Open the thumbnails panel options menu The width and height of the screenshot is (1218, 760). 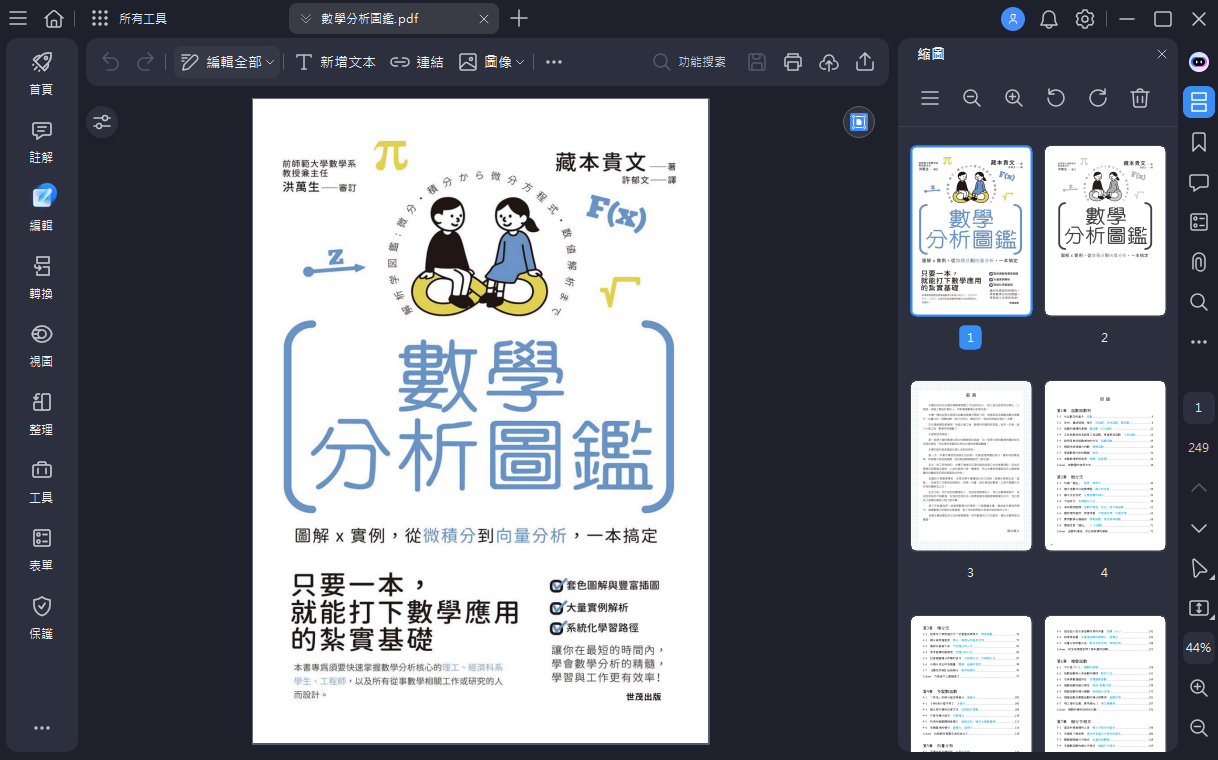[930, 98]
